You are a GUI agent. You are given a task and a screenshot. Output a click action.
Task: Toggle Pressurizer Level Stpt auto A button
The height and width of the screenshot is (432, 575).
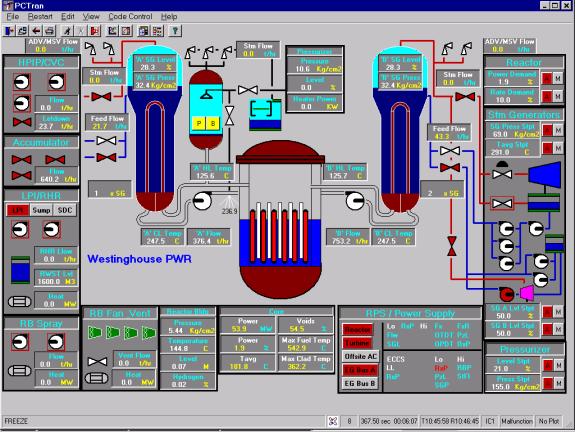547,365
